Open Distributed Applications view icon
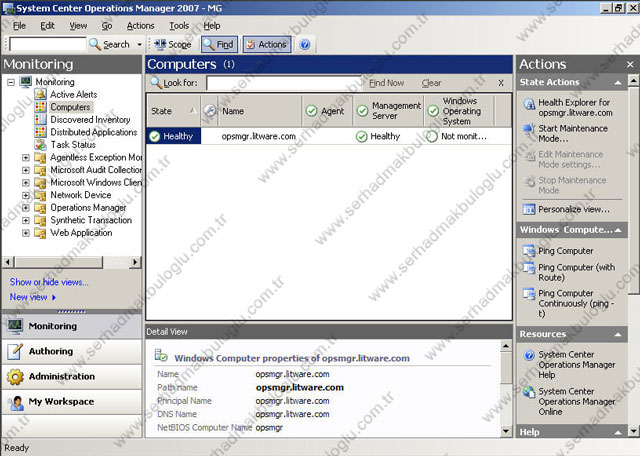Screen dimensions: 640x456 (x=40, y=132)
